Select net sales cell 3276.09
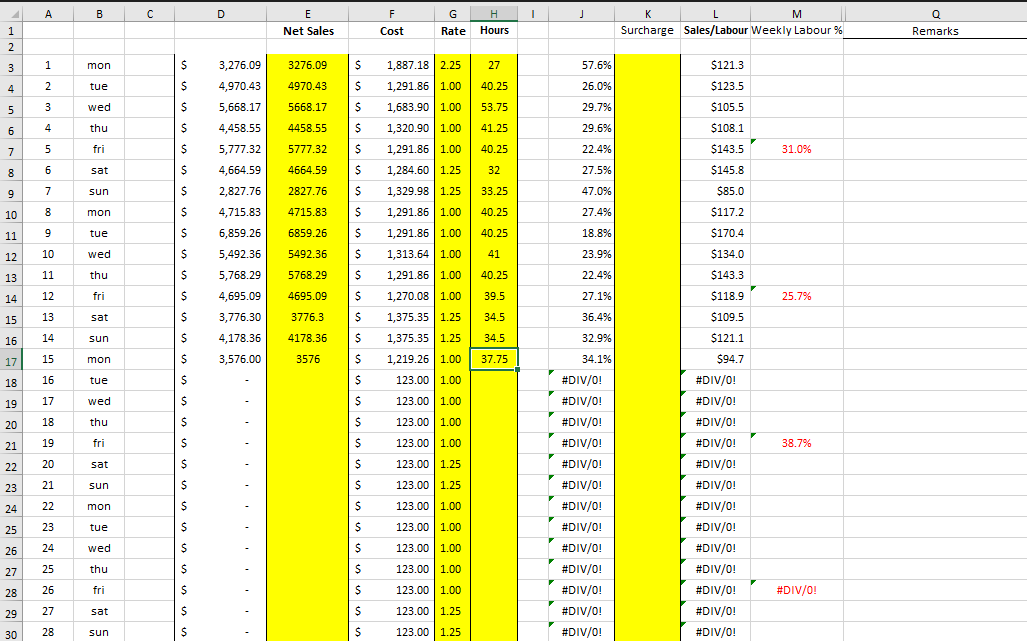1027x641 pixels. [x=308, y=65]
